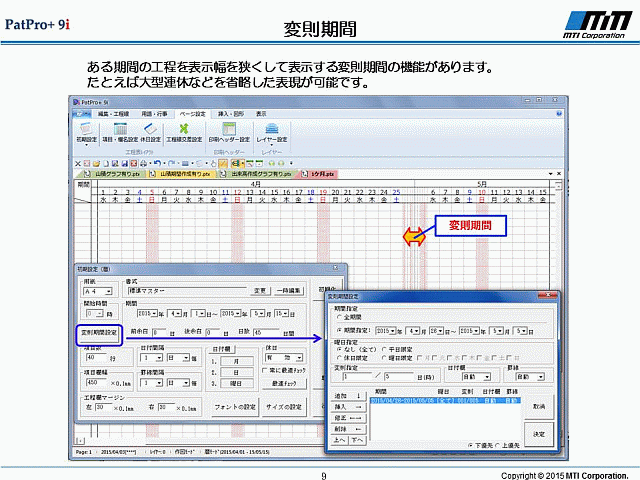Click the 日数 field showing 45
The image size is (640, 480).
(266, 333)
